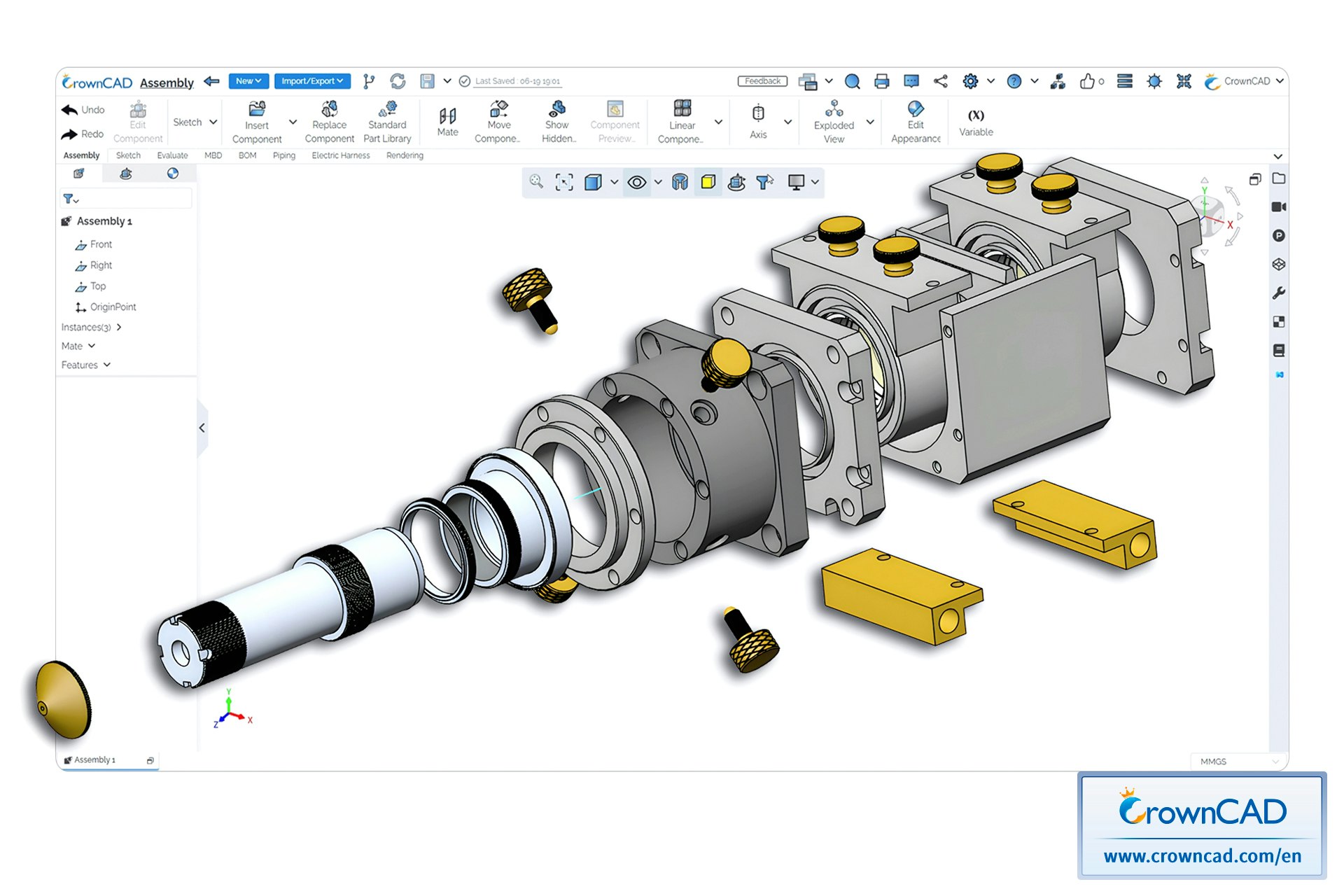The image size is (1344, 896).
Task: Select the Edit Appearance tool
Action: tap(915, 121)
